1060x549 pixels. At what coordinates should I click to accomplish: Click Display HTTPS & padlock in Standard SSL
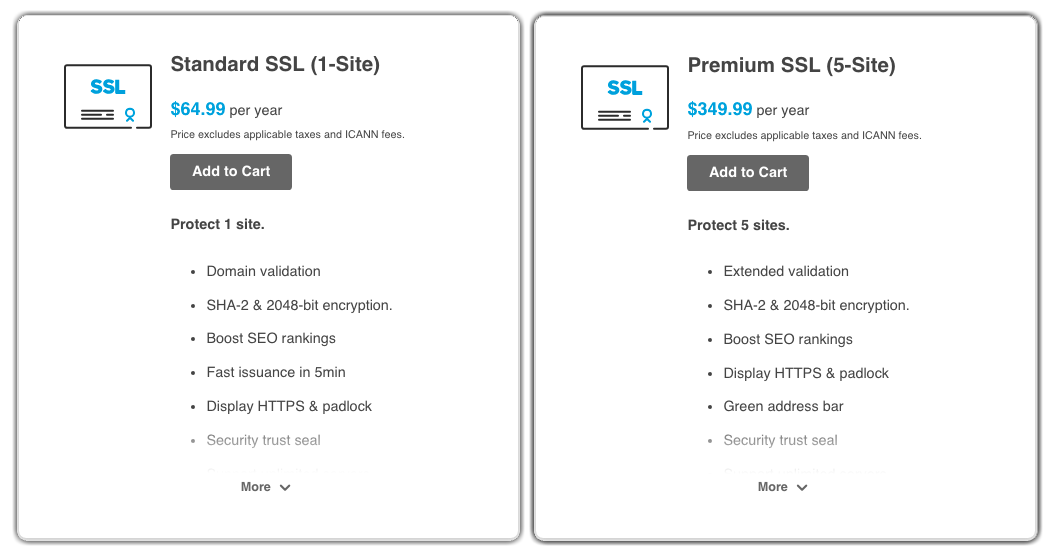click(289, 406)
